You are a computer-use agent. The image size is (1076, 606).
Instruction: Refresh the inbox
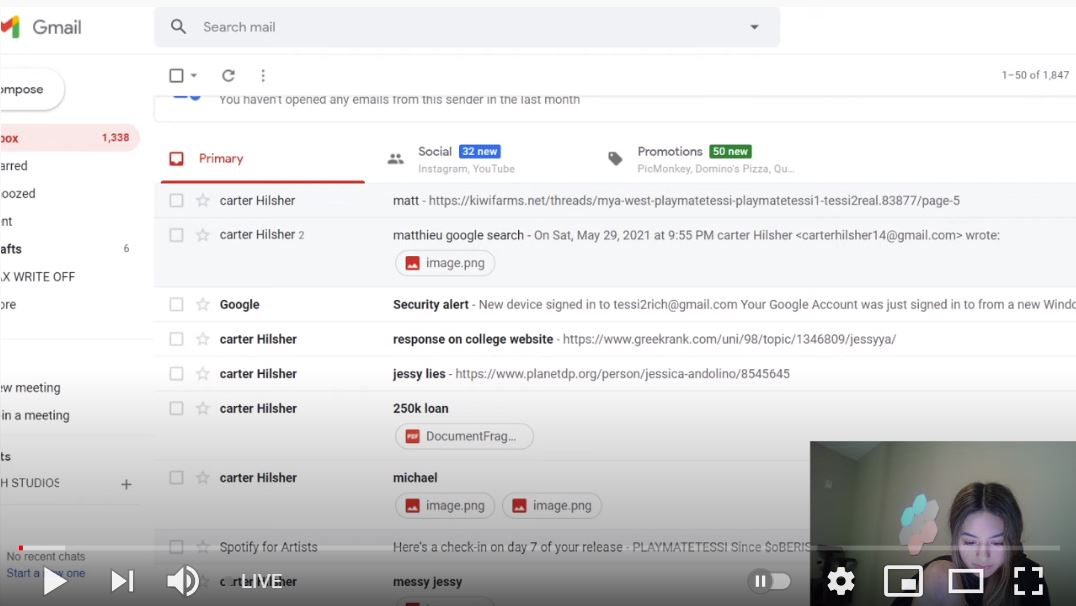pos(229,75)
